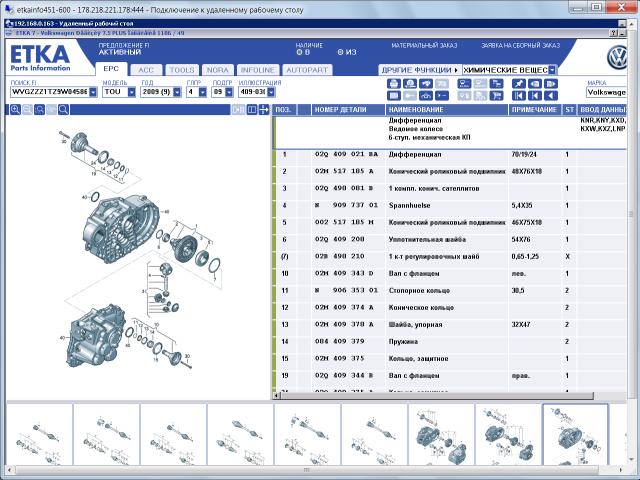Open the ГОД dropdown showing 2009 (9)
The width and height of the screenshot is (640, 480).
coord(177,92)
